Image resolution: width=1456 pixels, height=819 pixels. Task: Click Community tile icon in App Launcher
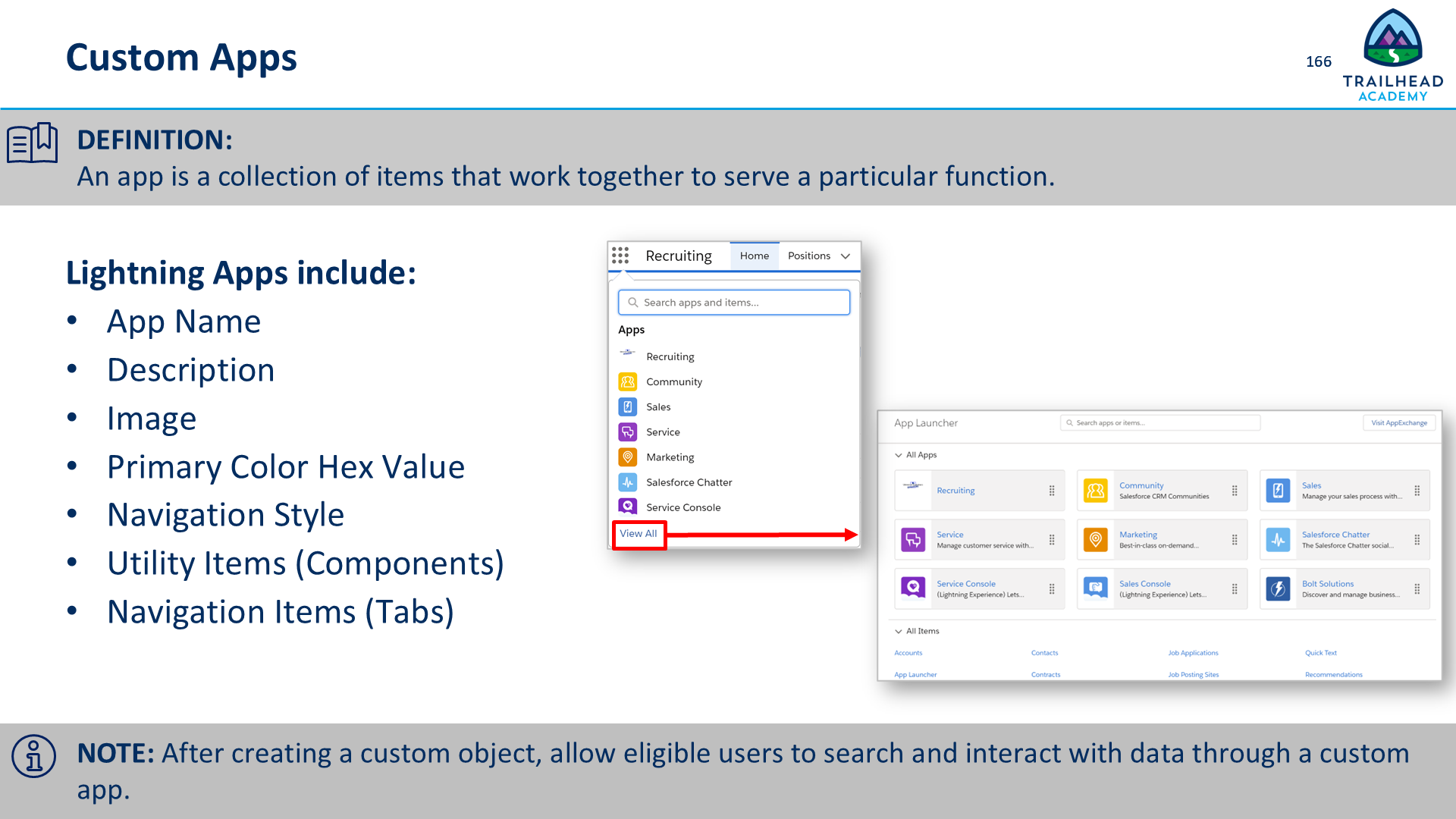click(x=1096, y=491)
